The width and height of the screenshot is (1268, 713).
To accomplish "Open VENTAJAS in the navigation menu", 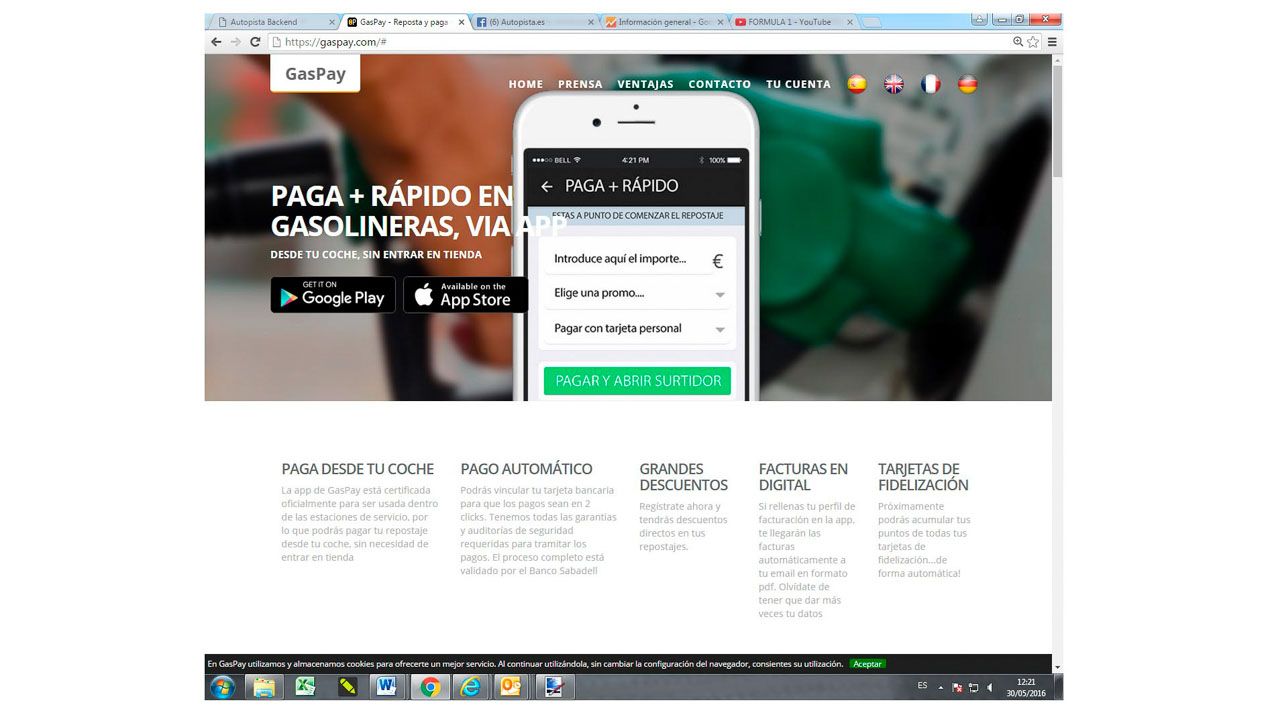I will [x=645, y=85].
